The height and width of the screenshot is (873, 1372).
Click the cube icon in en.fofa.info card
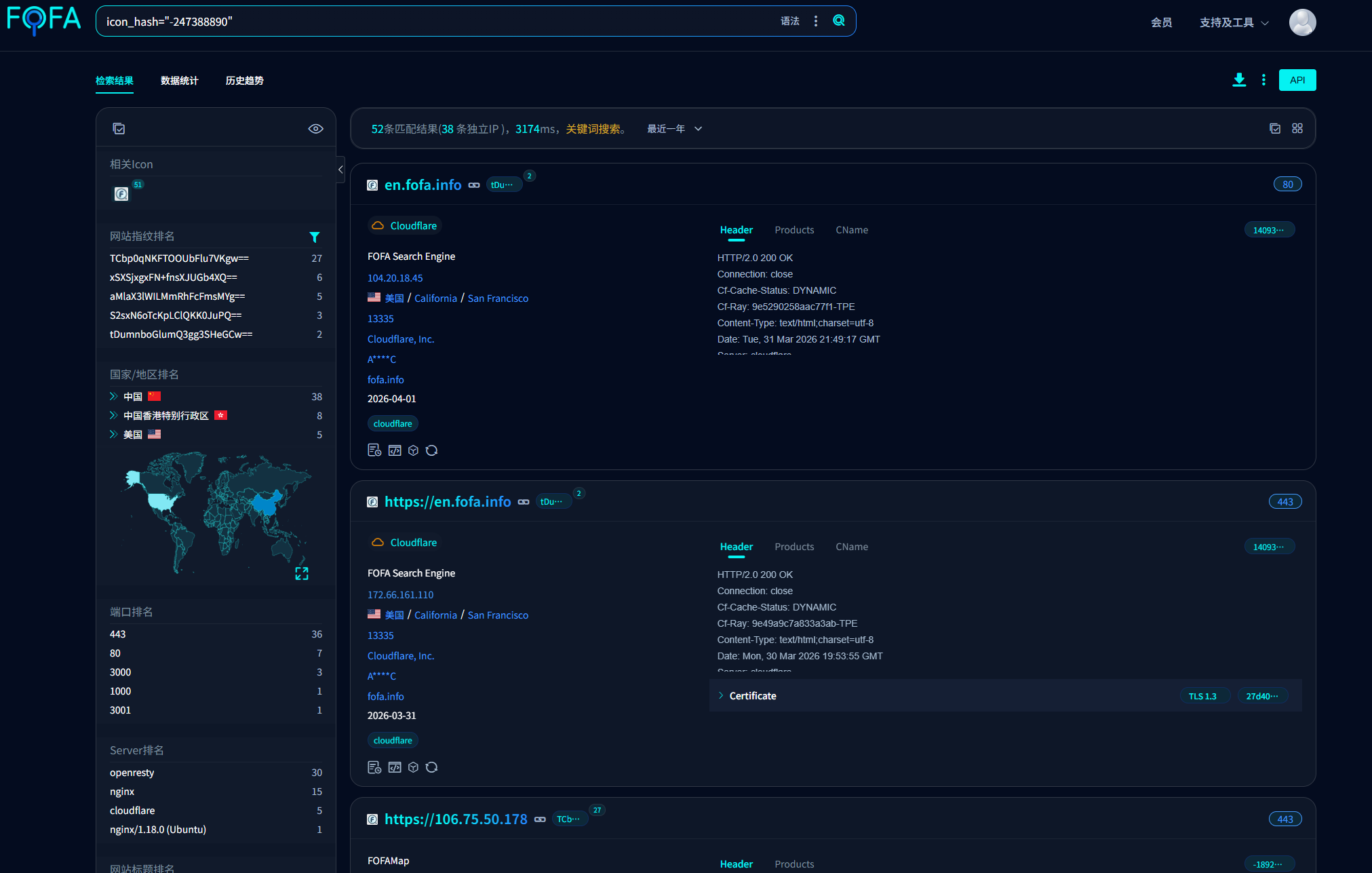[413, 450]
